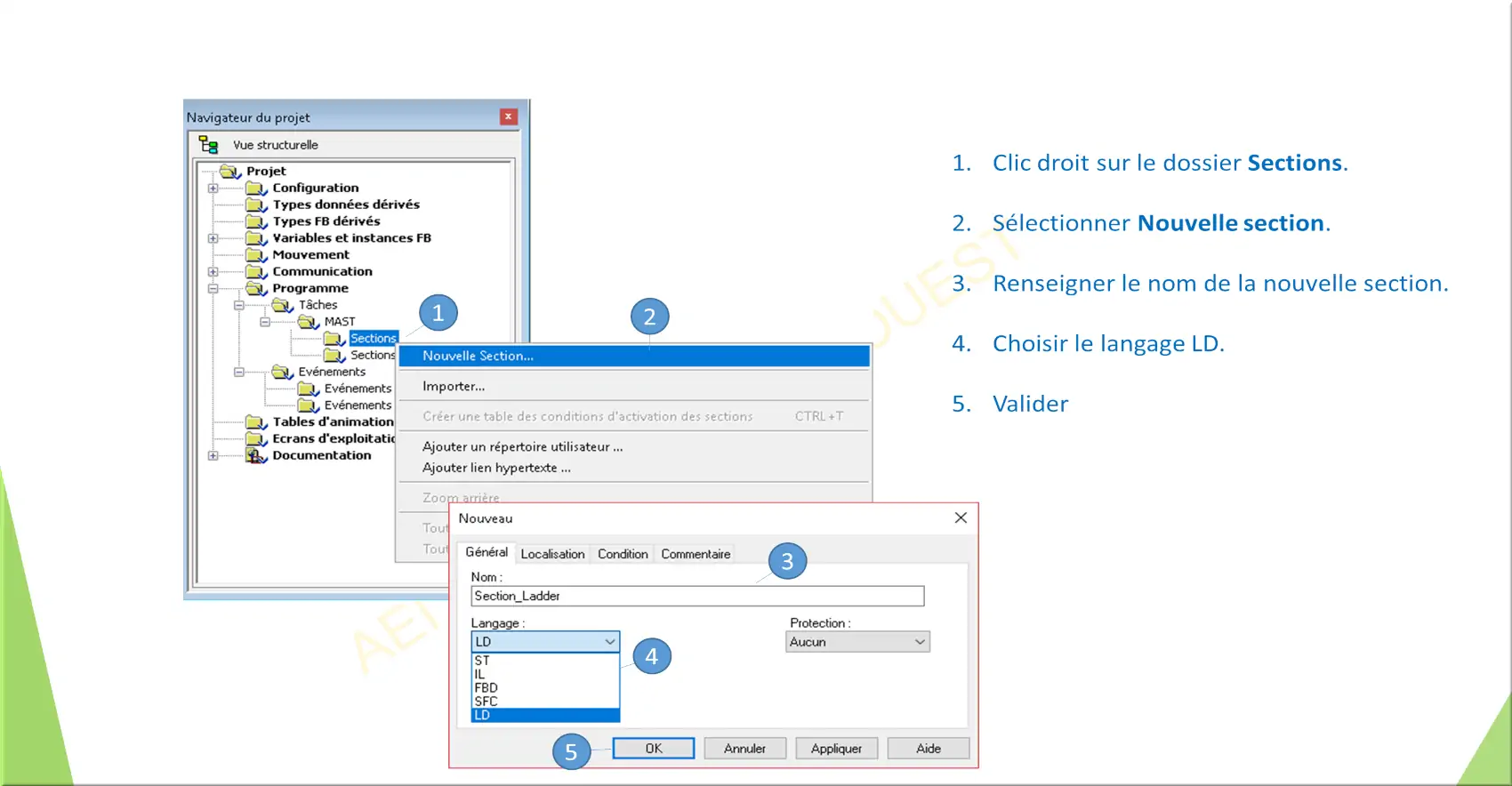Viewport: 1512px width, 786px height.
Task: Select the highlighted Sections tree item
Action: (x=374, y=339)
